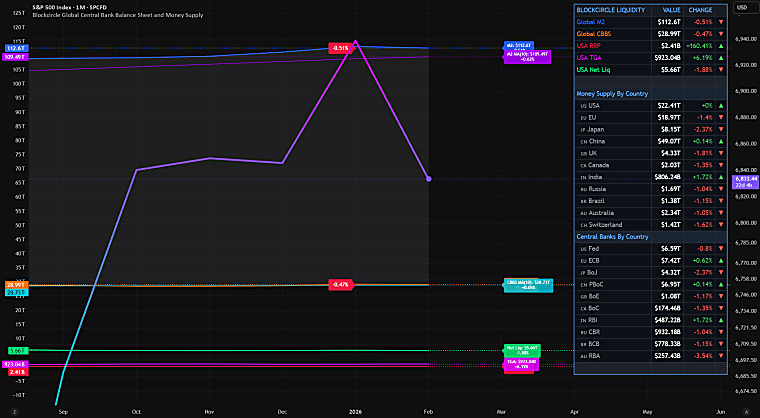Click the $112.6T Global M2 value
Viewport: 760px width, 418px height.
[x=669, y=22]
